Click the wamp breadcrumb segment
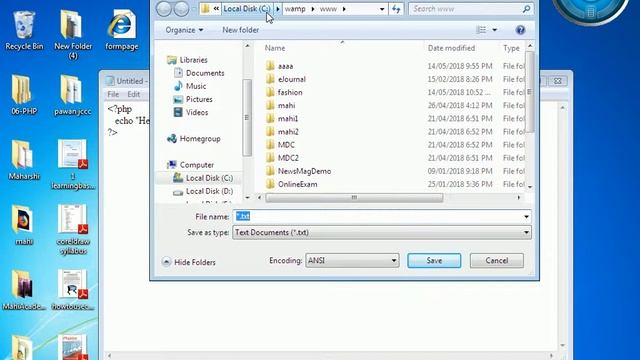 click(295, 9)
